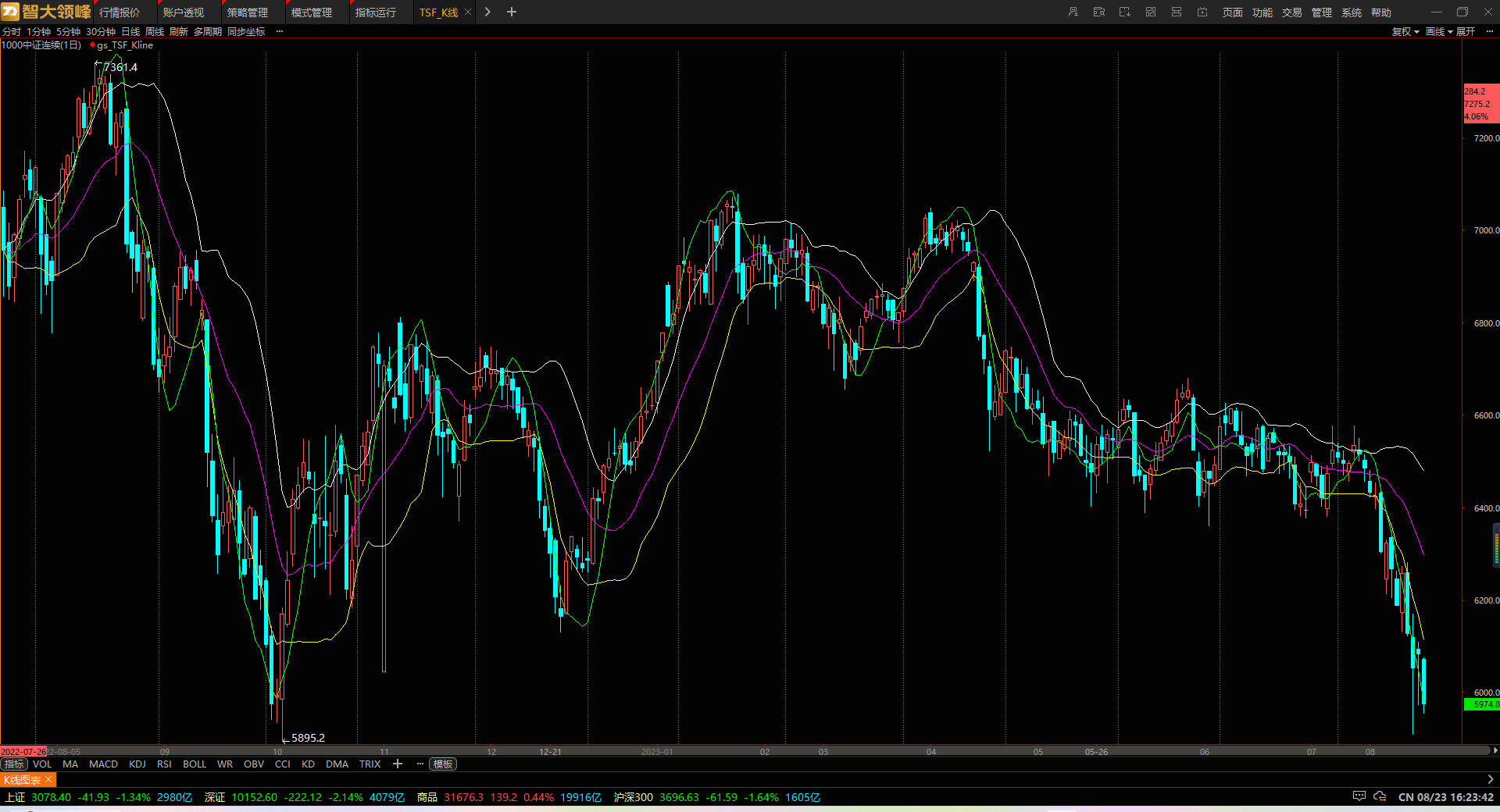Select MACD indicator

103,764
